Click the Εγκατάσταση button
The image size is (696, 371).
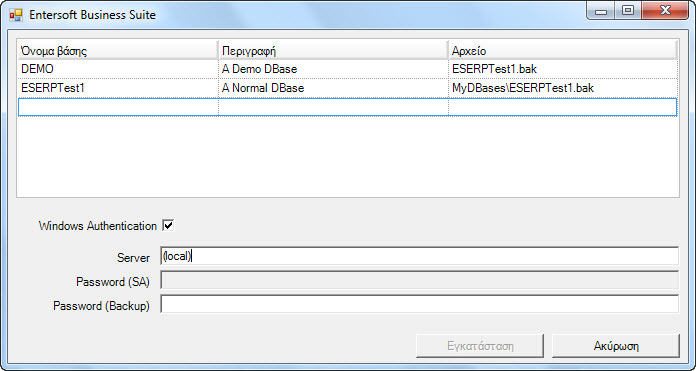tap(480, 346)
